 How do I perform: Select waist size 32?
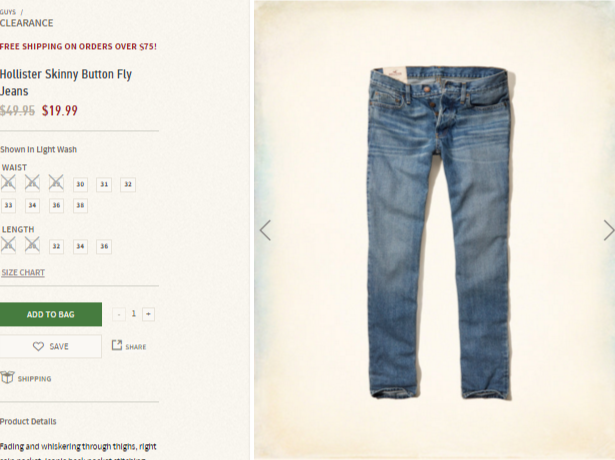click(128, 184)
